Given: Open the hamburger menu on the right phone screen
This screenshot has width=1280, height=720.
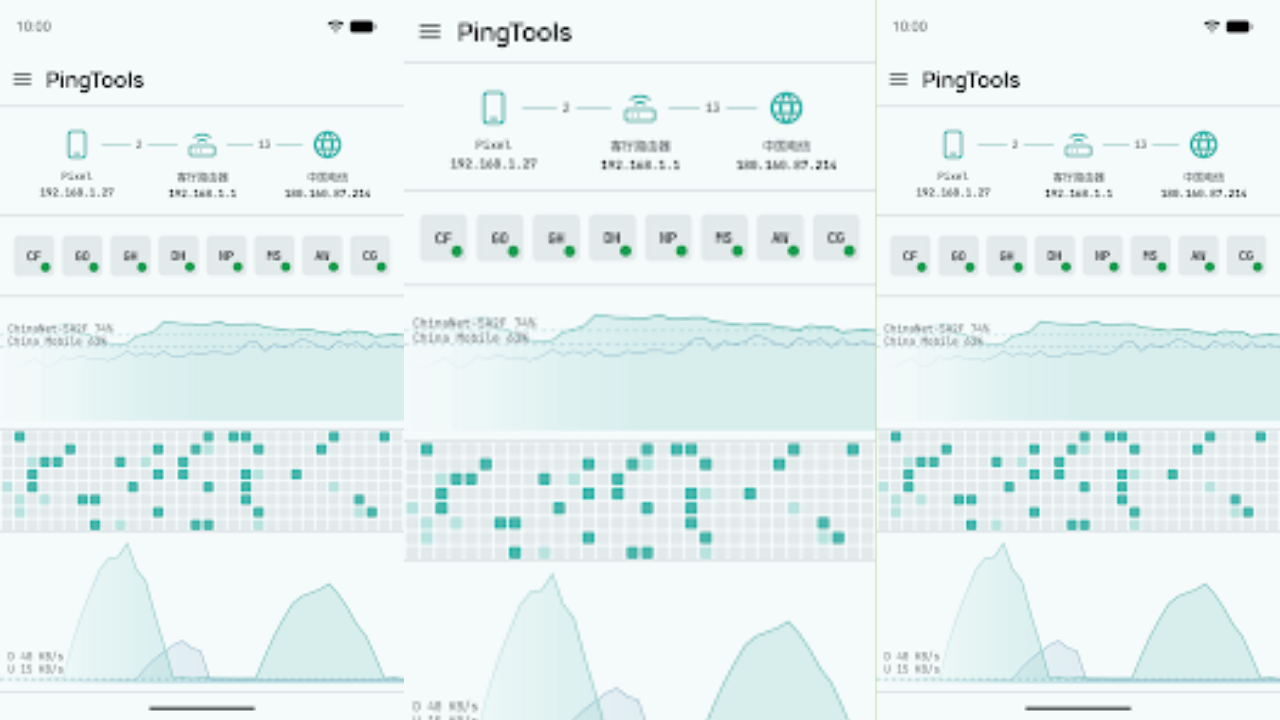Looking at the screenshot, I should pos(898,80).
